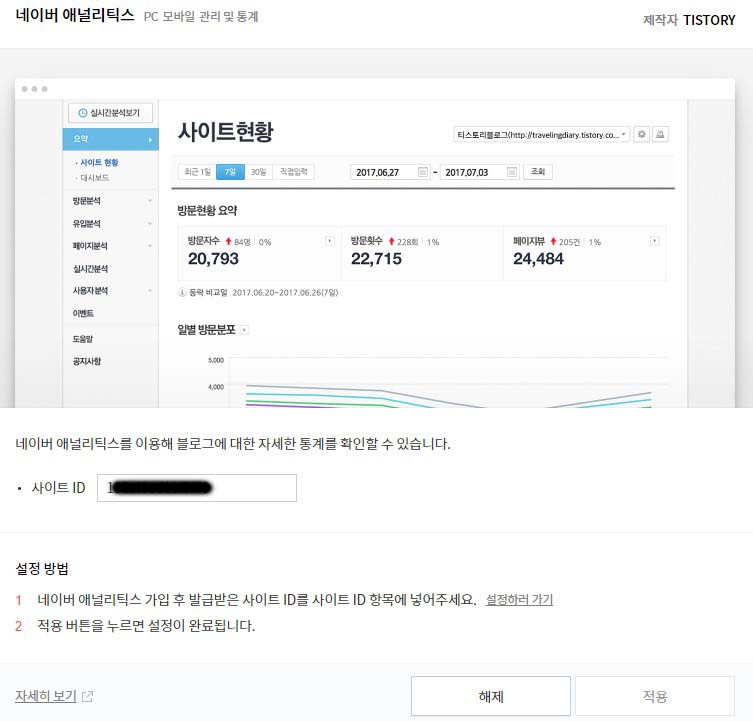
Task: Click the 제작자 TISTORY label
Action: coord(689,20)
